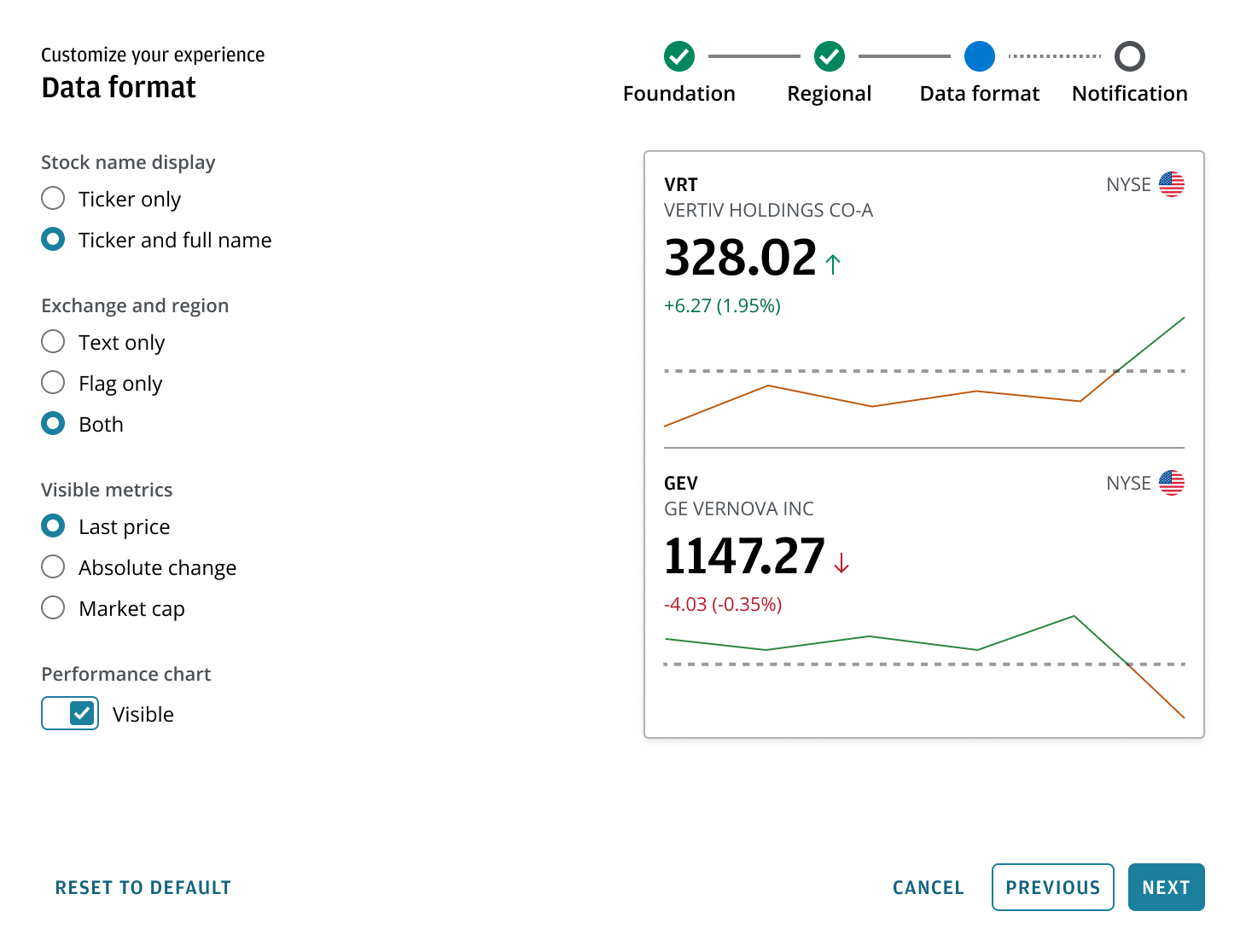The image size is (1246, 952).
Task: Click the US flag on GEV card
Action: point(1172,483)
